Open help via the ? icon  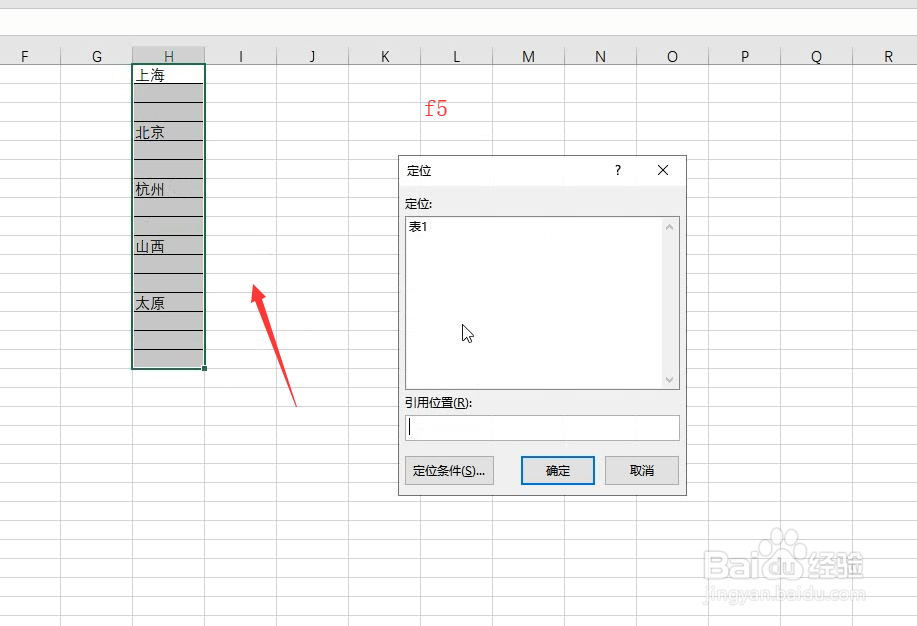click(618, 170)
